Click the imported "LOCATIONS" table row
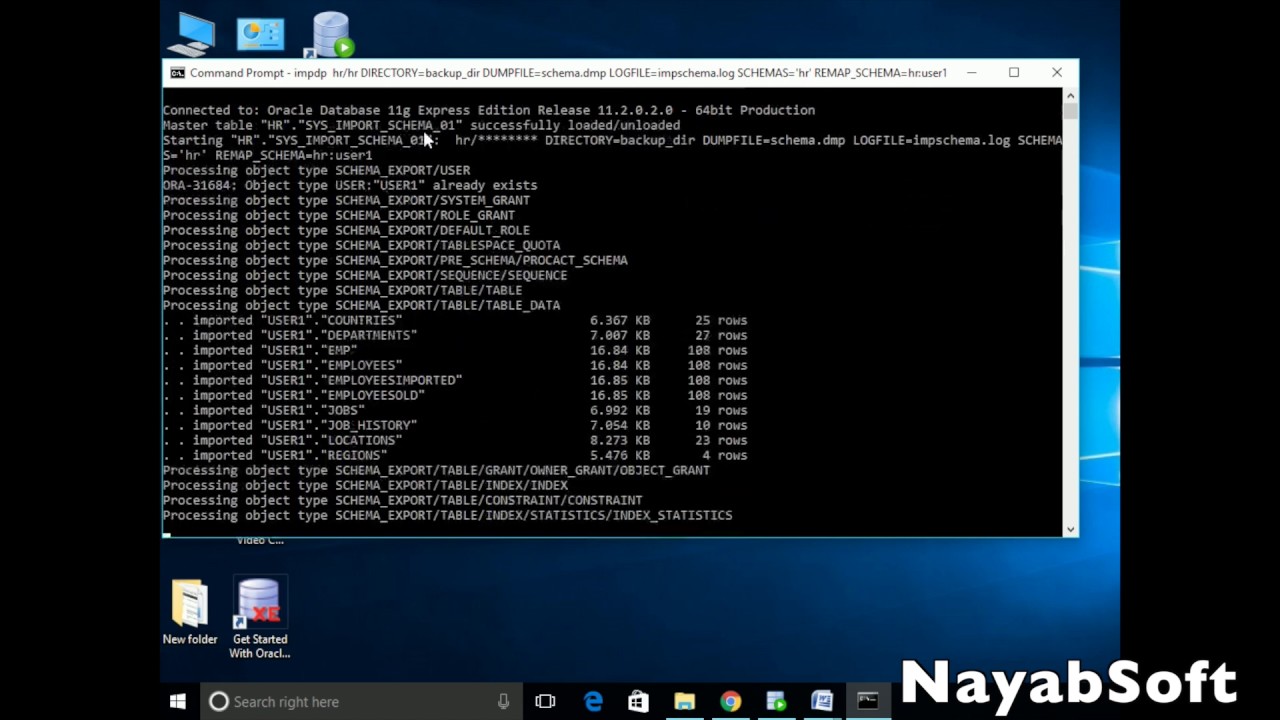This screenshot has width=1280, height=720. coord(455,440)
